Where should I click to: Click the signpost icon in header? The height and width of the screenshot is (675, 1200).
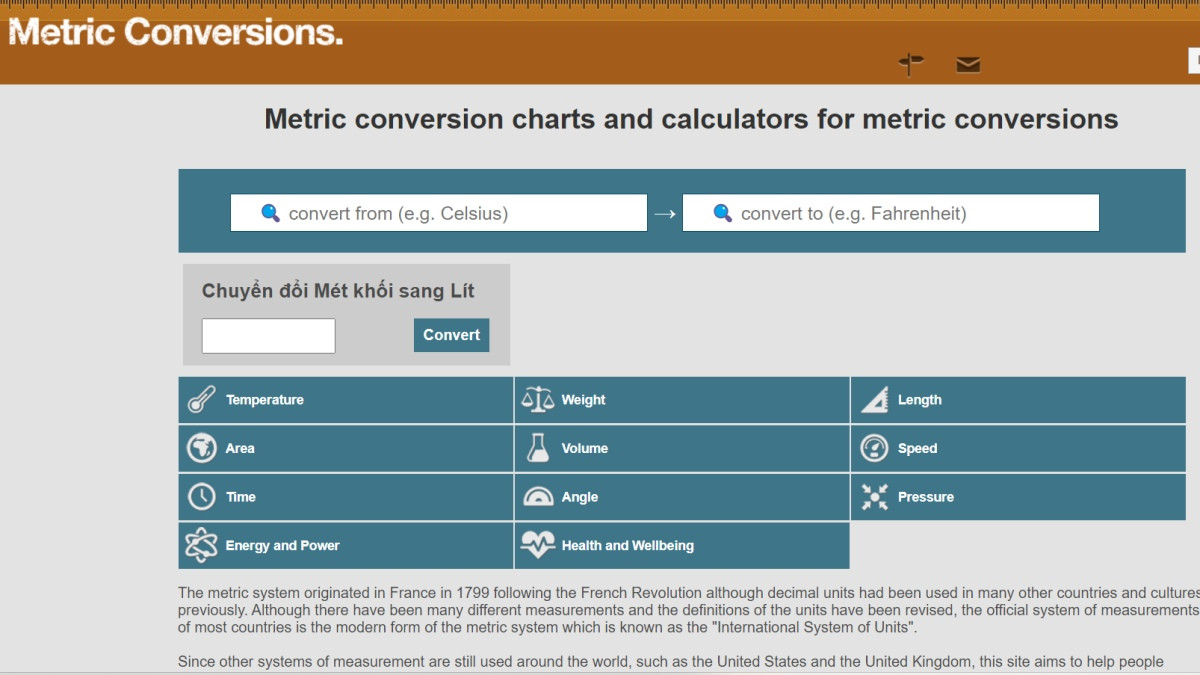point(910,65)
